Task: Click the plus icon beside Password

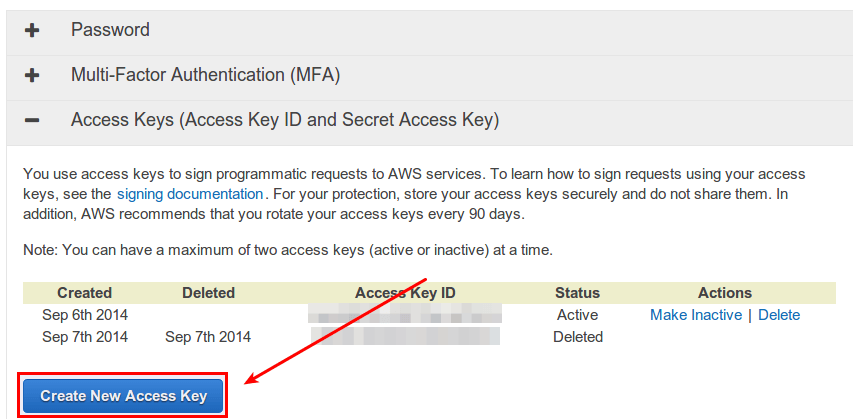Action: tap(32, 30)
